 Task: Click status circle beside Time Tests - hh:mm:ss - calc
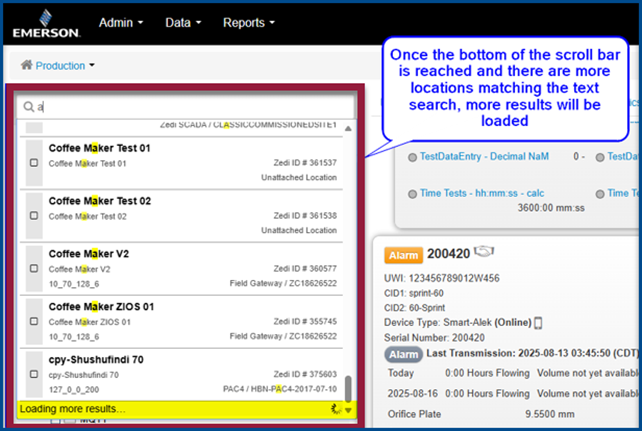tap(412, 194)
